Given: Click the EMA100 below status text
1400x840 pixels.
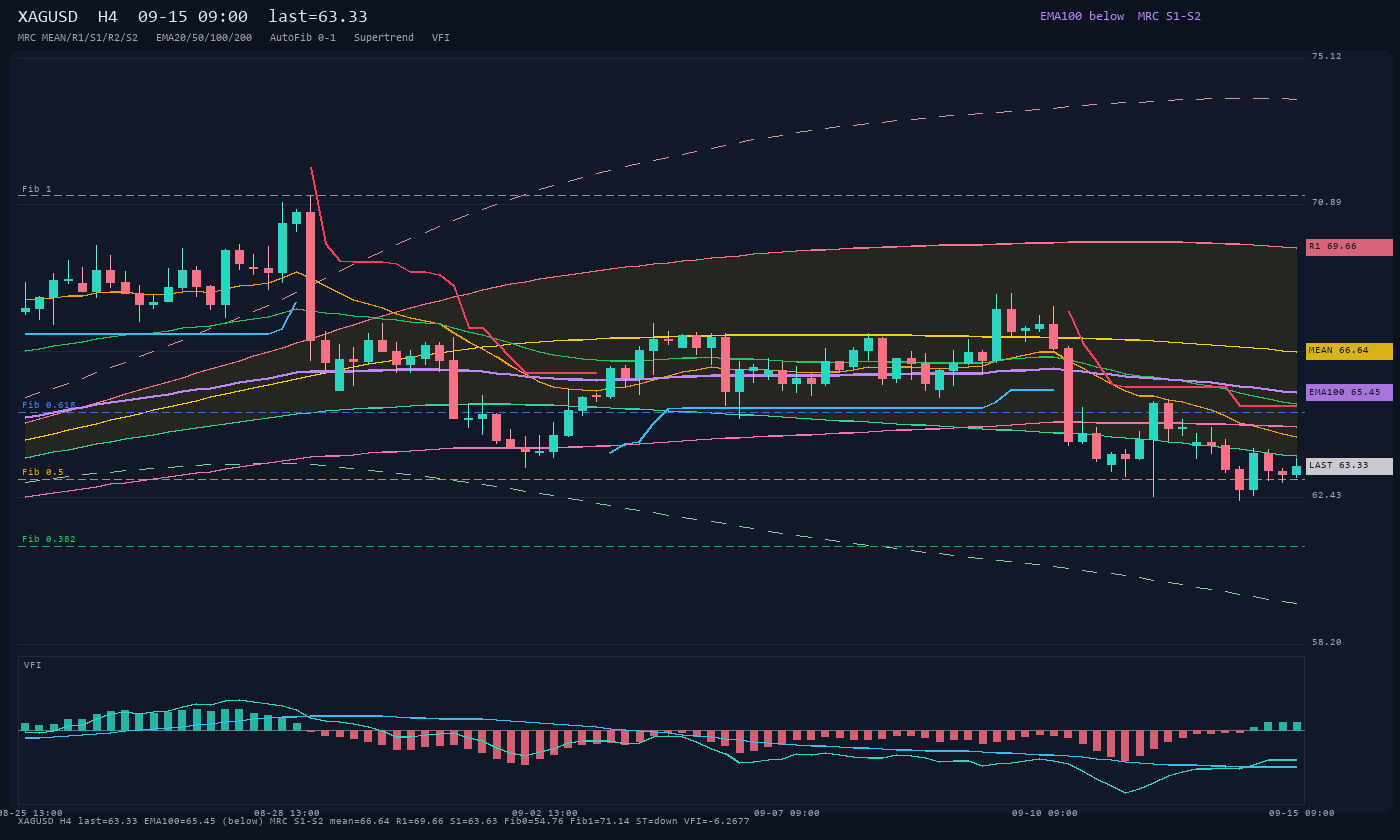Looking at the screenshot, I should [1082, 16].
